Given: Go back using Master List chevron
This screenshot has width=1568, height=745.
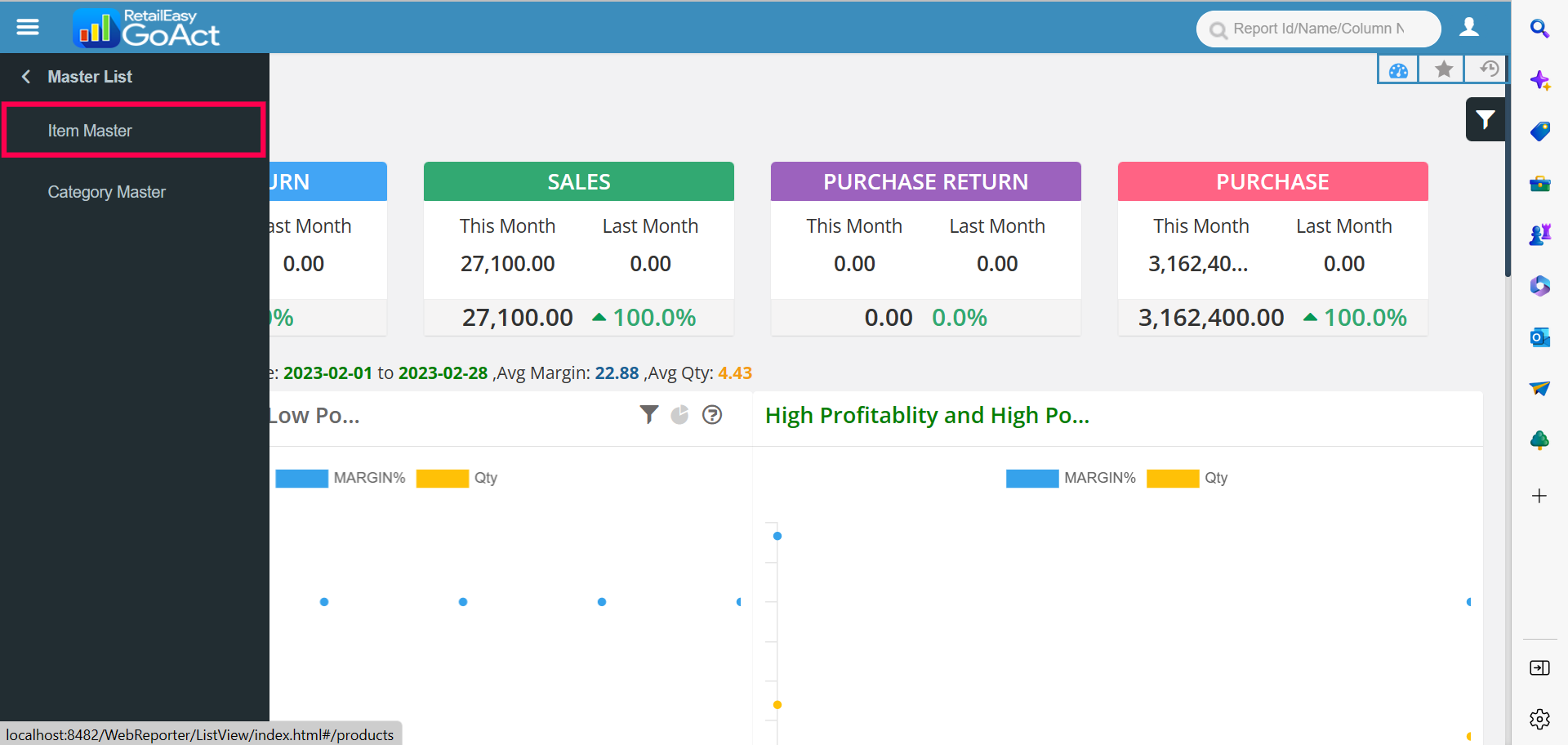Looking at the screenshot, I should tap(26, 77).
